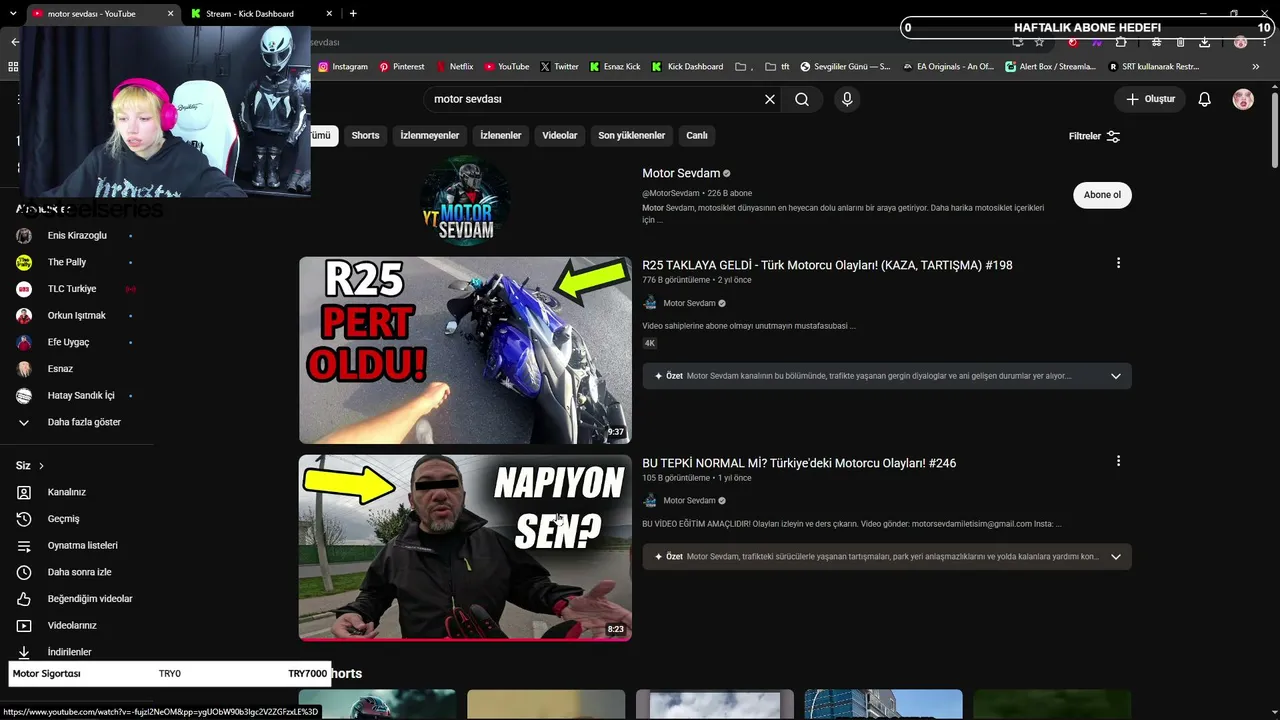Select the İzlenenler filter chip
The height and width of the screenshot is (720, 1280).
501,136
